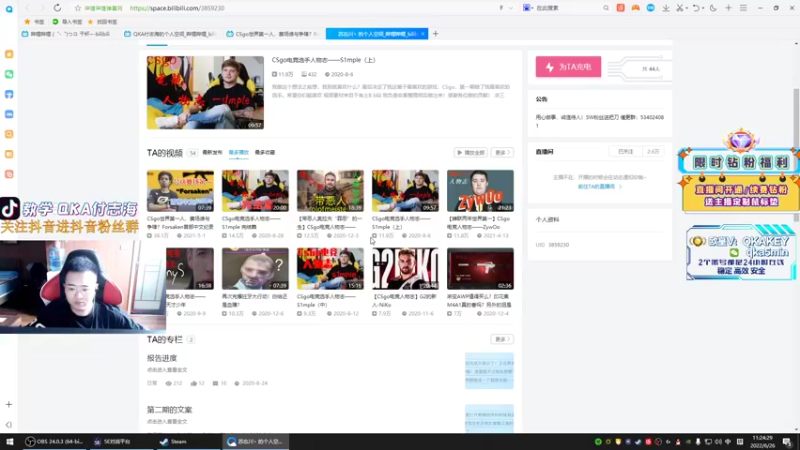Open the S1mple (中) video title link
800x450 pixels.
[x=330, y=301]
